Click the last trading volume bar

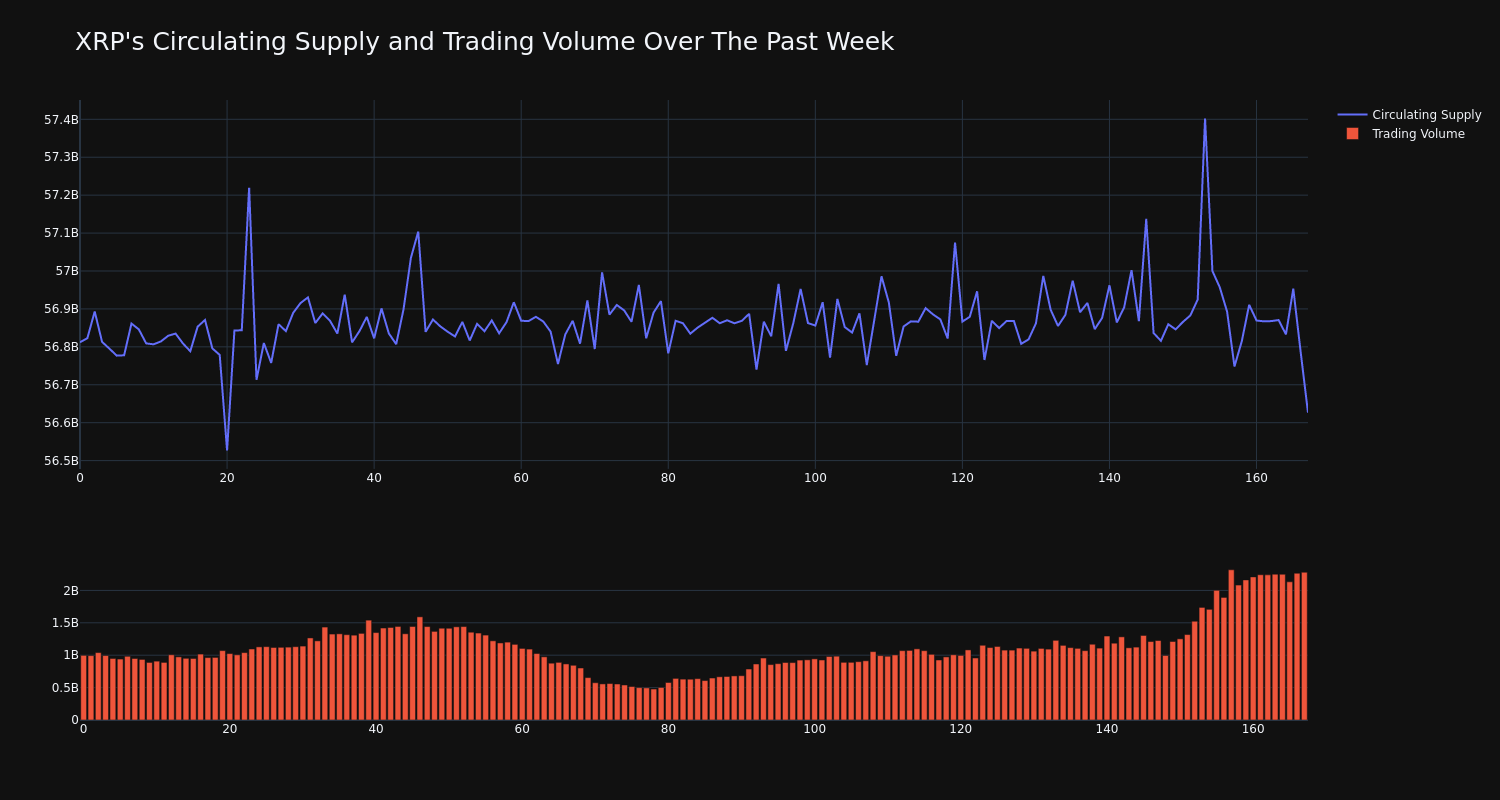coord(1304,646)
